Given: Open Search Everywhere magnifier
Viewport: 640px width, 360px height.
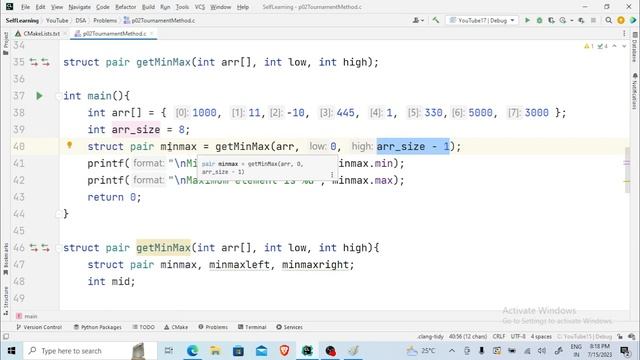Looking at the screenshot, I should [x=609, y=20].
